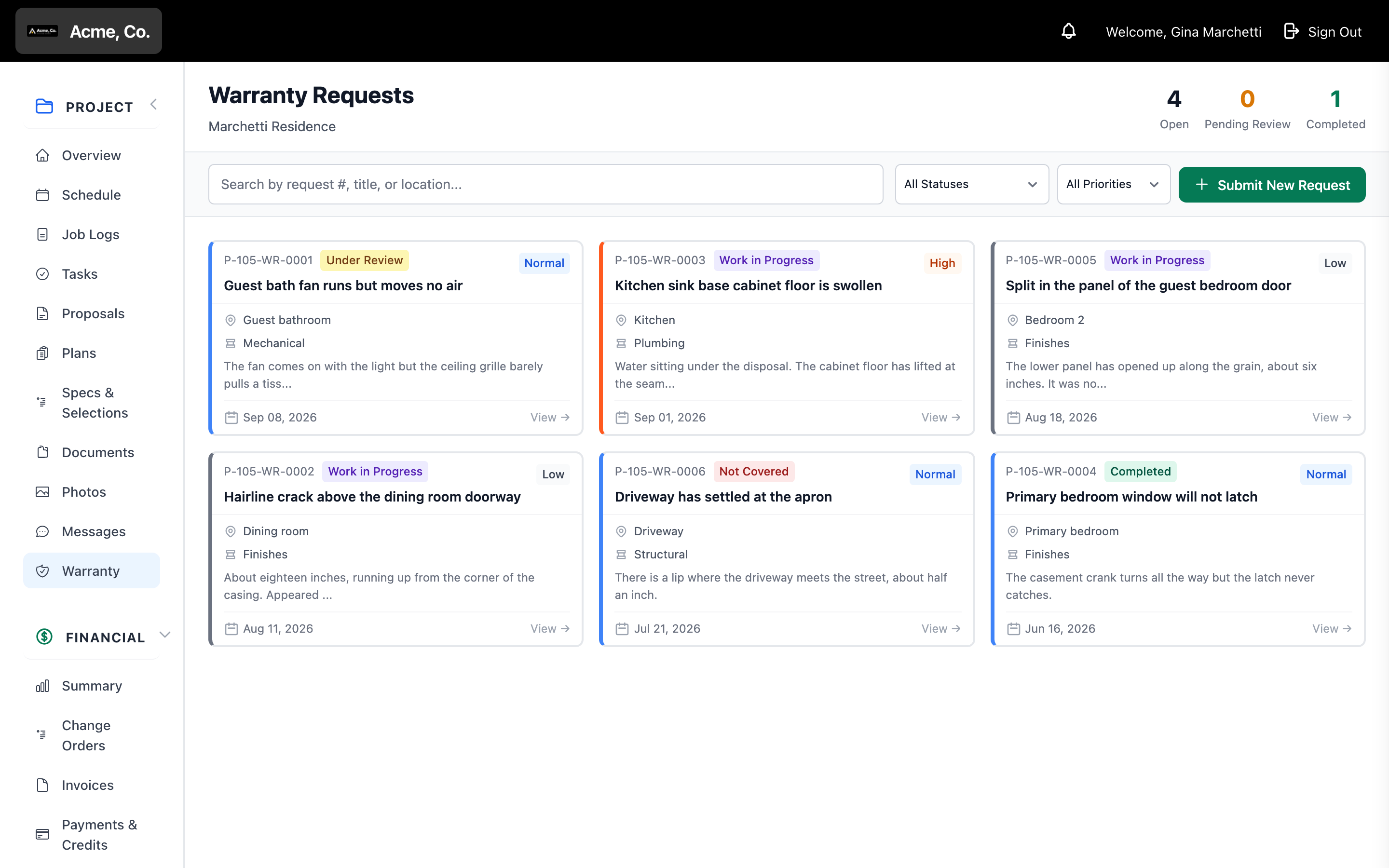View the Driveway settled request
The height and width of the screenshot is (868, 1389).
click(941, 629)
